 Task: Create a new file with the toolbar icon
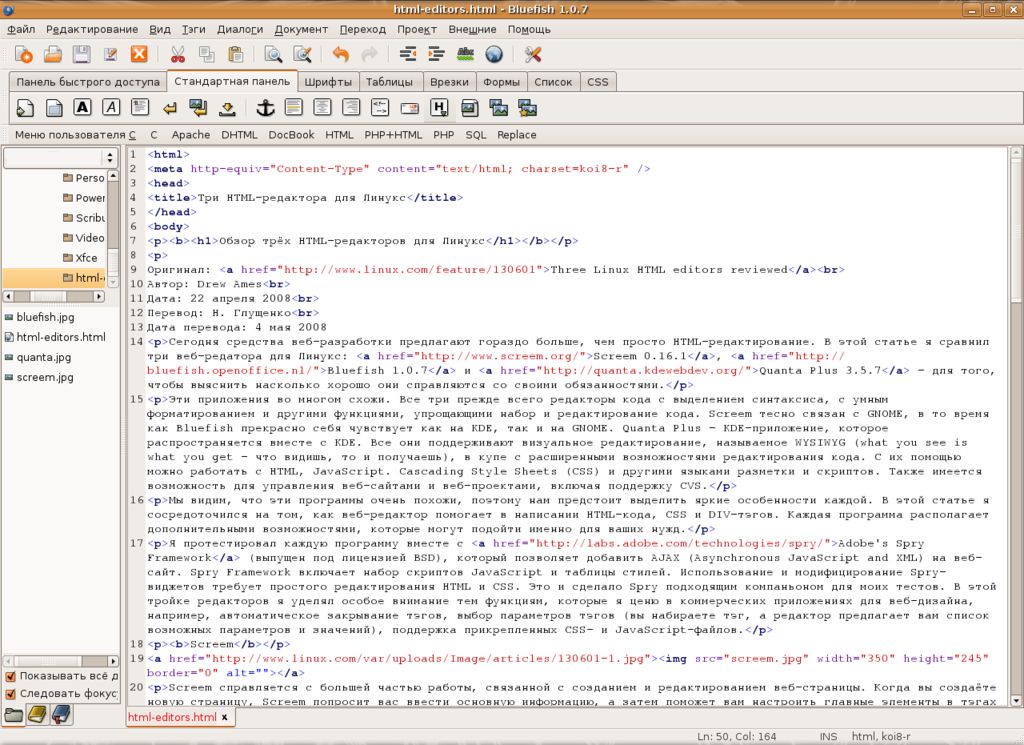(x=24, y=55)
